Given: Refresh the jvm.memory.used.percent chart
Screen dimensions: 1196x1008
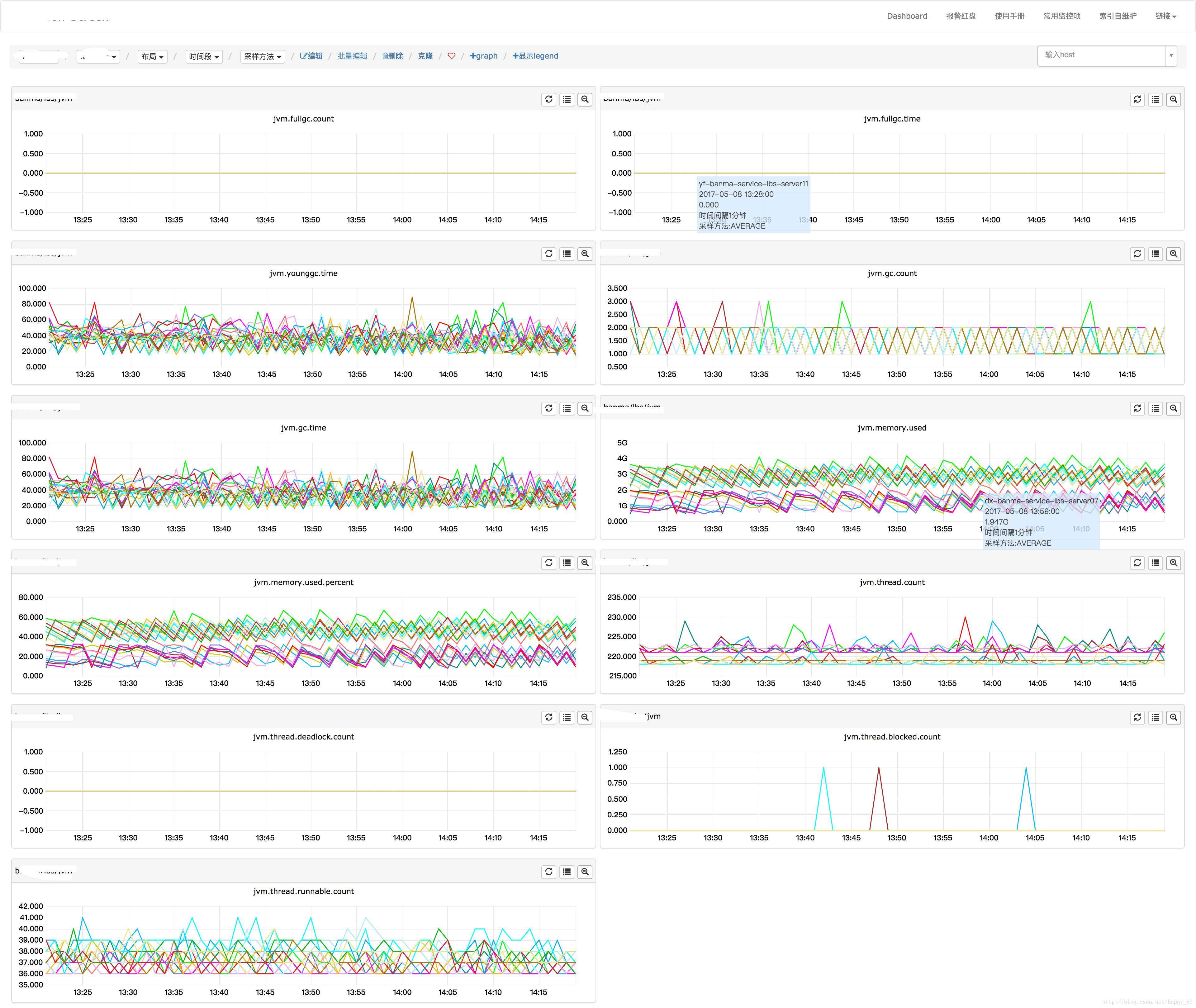Looking at the screenshot, I should click(x=548, y=563).
